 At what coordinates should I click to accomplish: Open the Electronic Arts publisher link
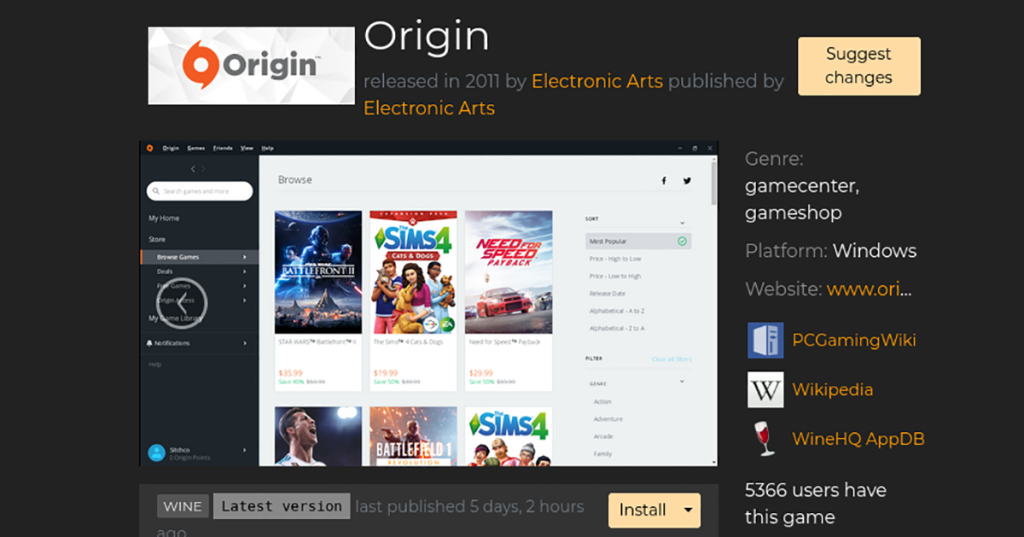point(429,108)
